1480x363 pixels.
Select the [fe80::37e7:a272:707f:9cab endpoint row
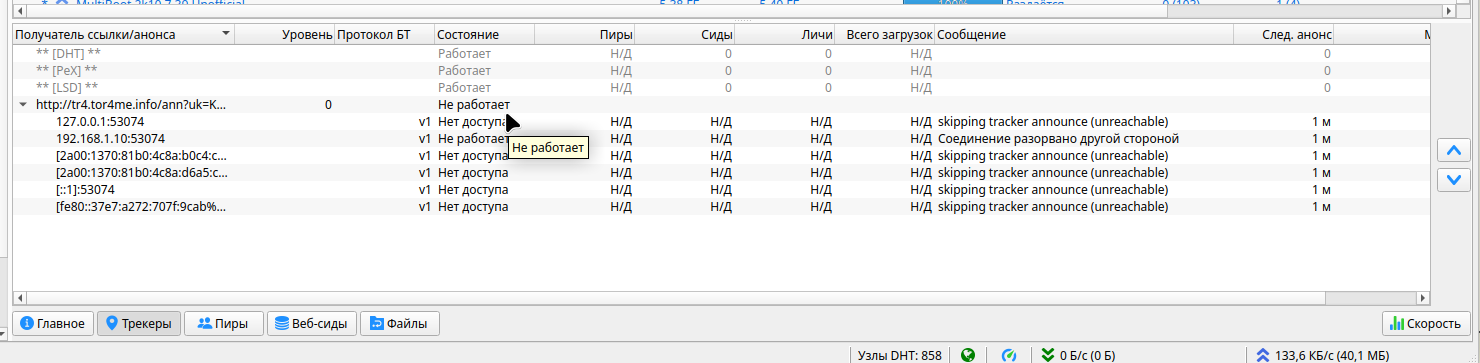(721, 206)
